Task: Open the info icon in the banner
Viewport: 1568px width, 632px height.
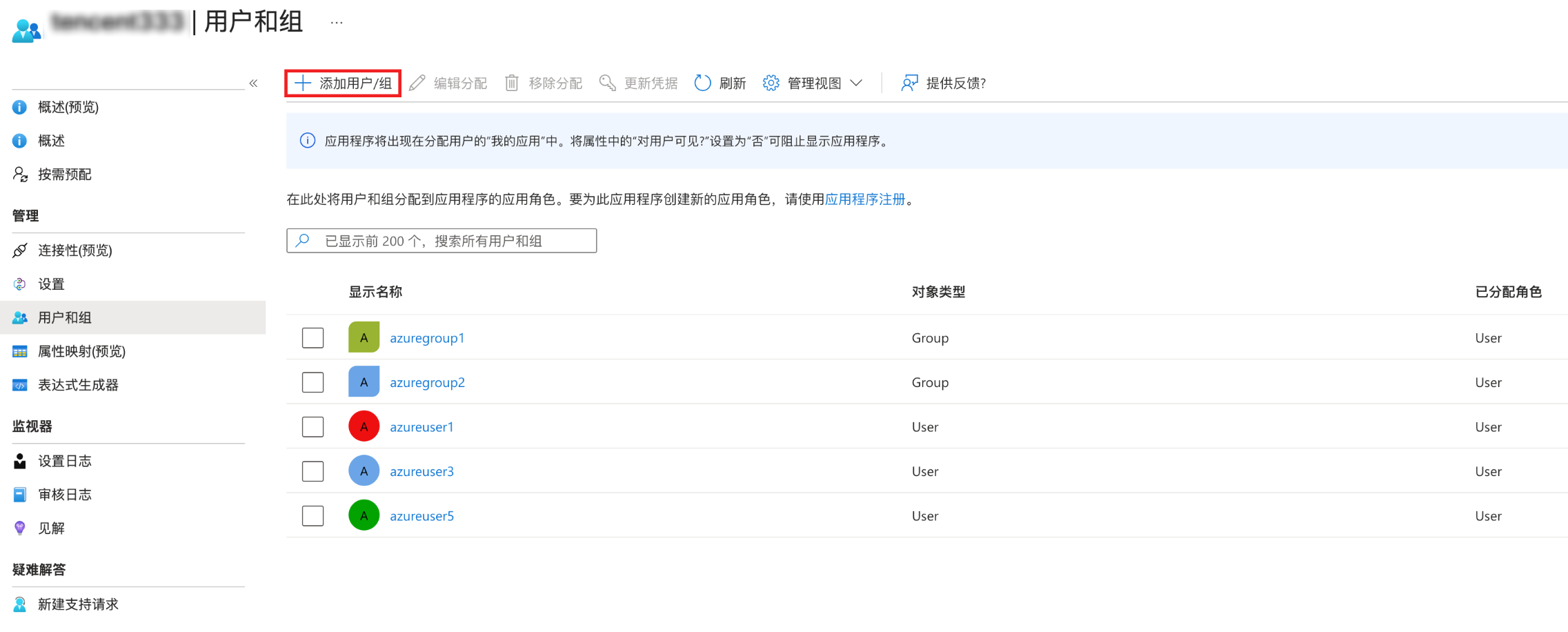Action: click(x=308, y=141)
